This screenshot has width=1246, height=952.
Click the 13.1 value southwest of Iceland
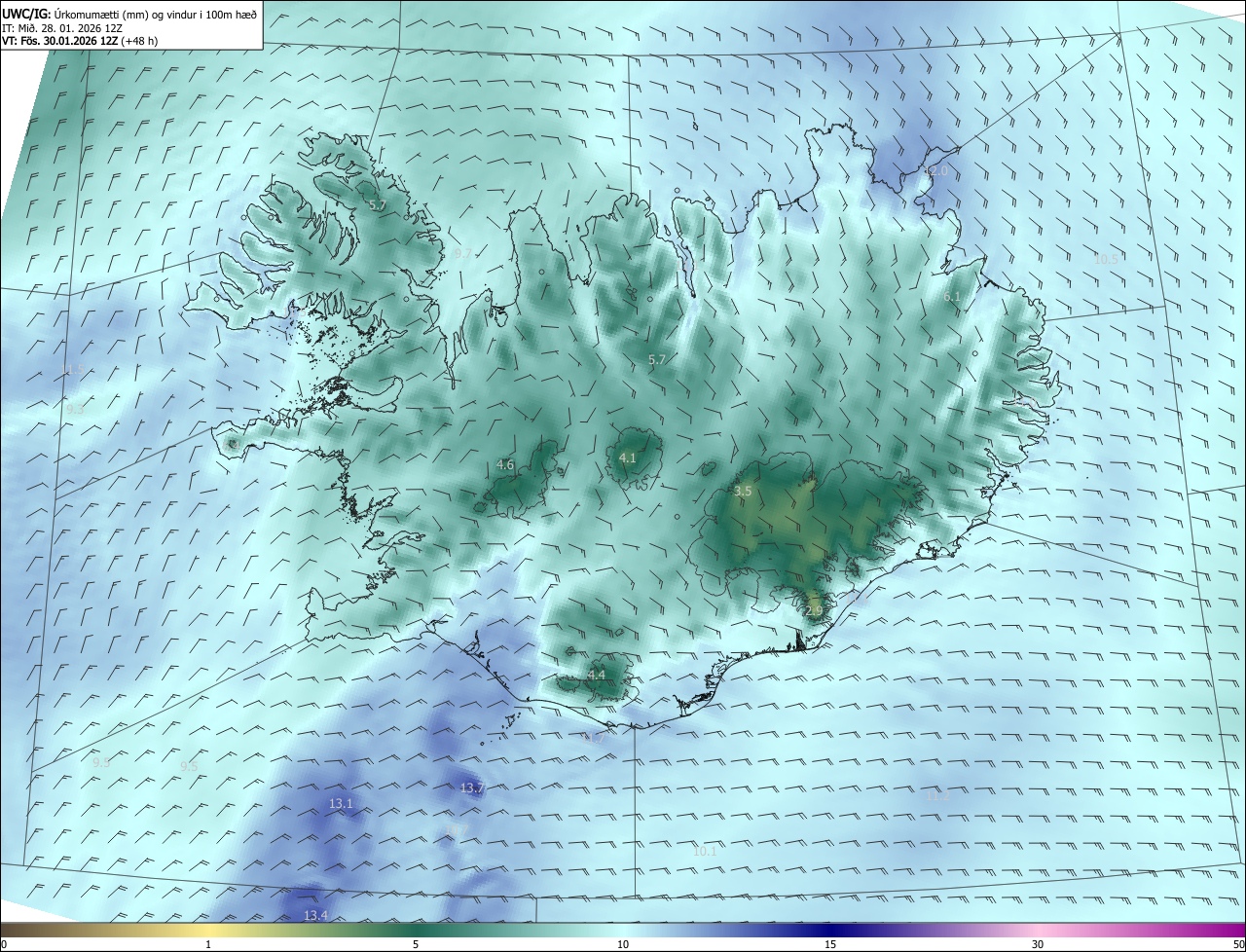[341, 804]
